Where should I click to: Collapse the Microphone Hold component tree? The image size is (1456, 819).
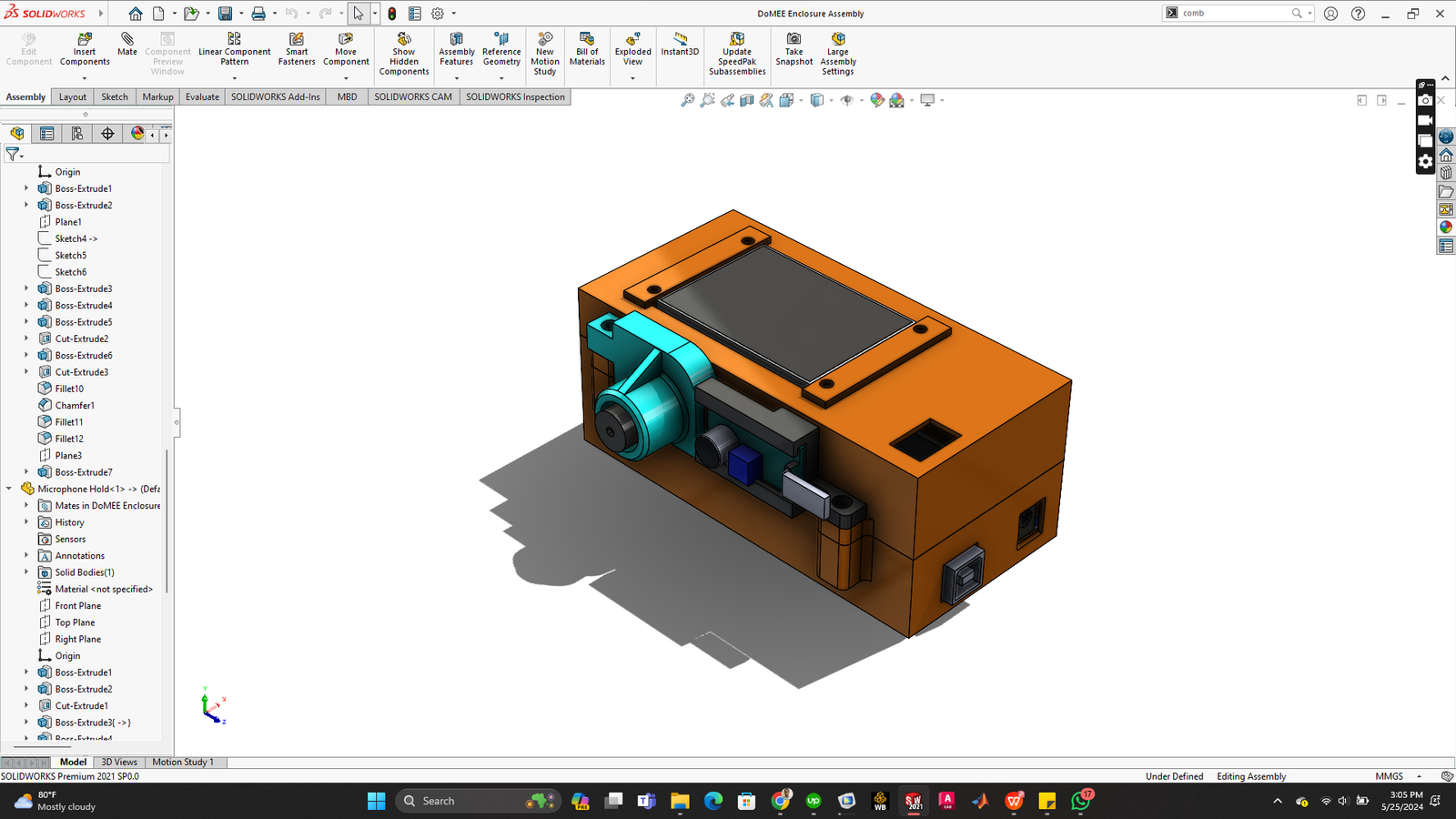(10, 489)
